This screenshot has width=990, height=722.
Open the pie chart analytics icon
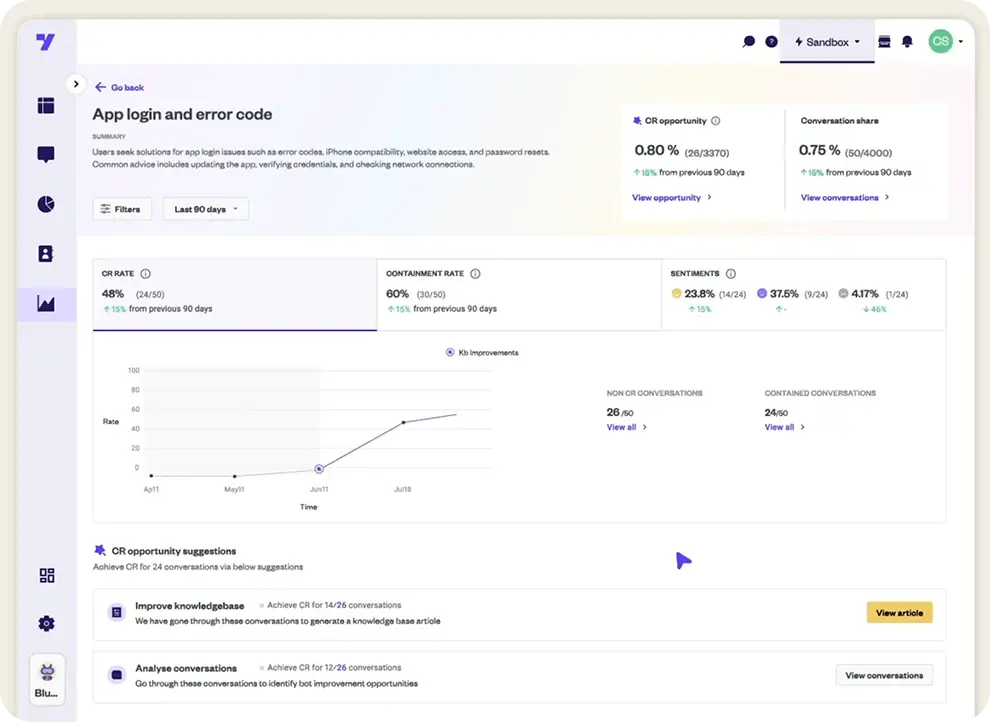click(46, 204)
